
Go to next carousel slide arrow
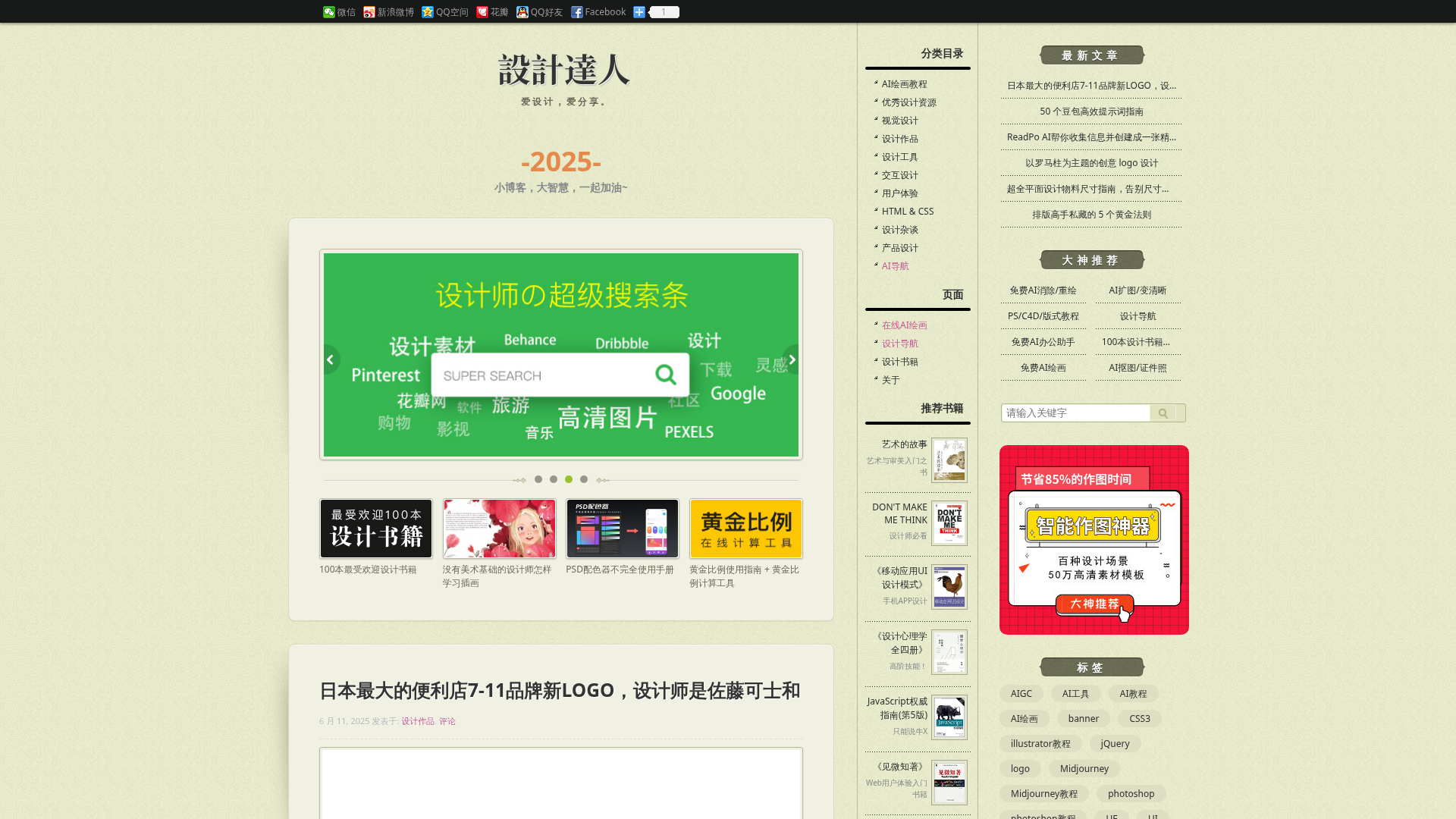(x=792, y=359)
